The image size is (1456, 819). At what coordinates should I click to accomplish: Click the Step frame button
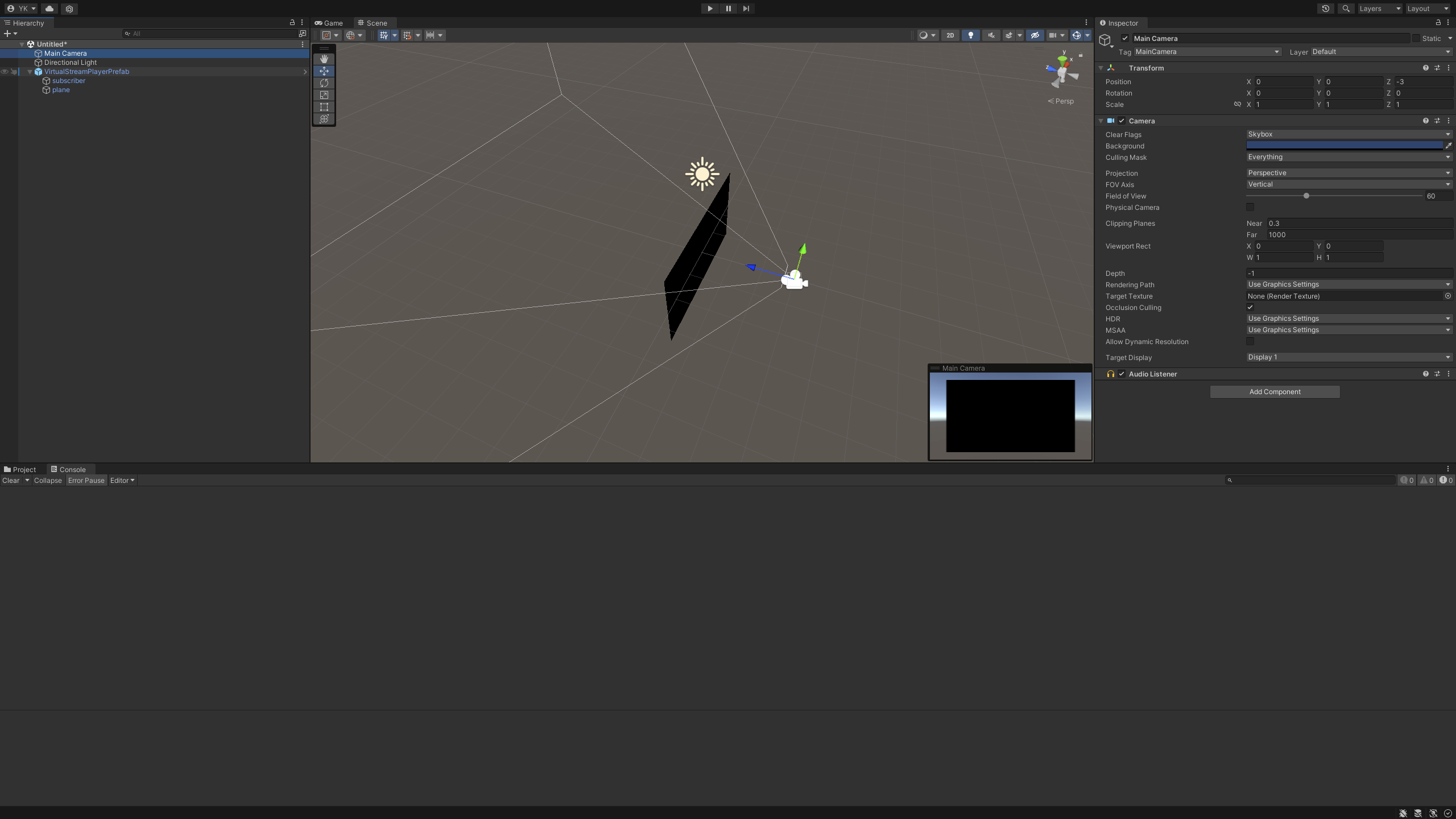[x=746, y=9]
